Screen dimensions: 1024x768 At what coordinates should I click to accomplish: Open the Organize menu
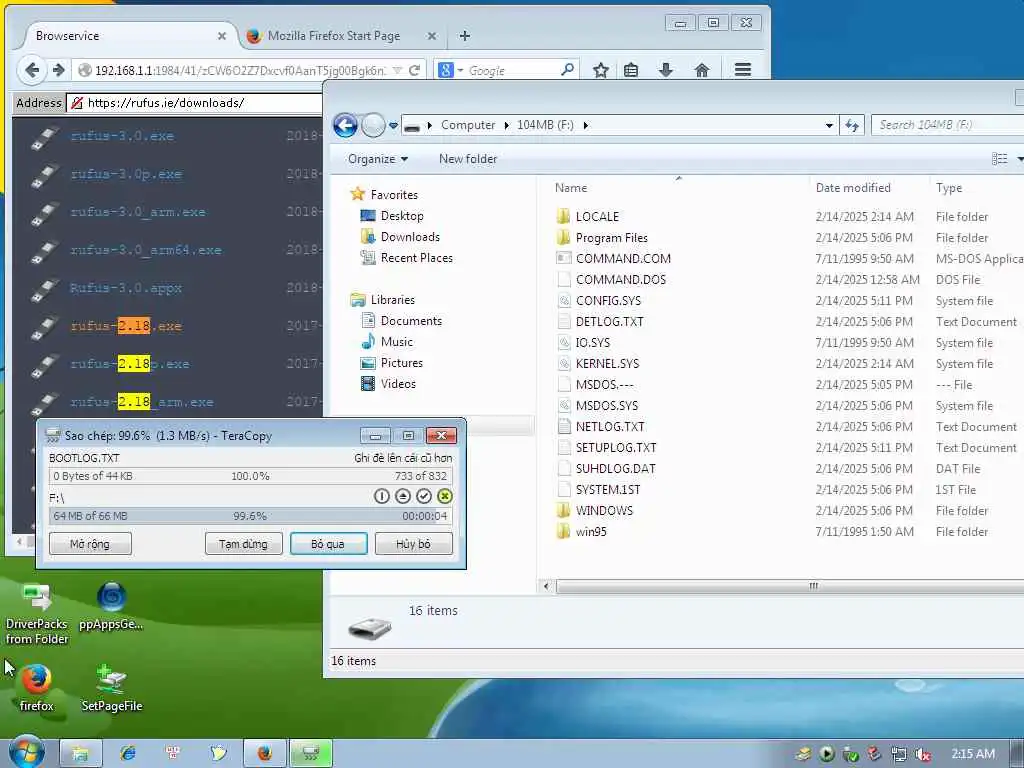(377, 159)
